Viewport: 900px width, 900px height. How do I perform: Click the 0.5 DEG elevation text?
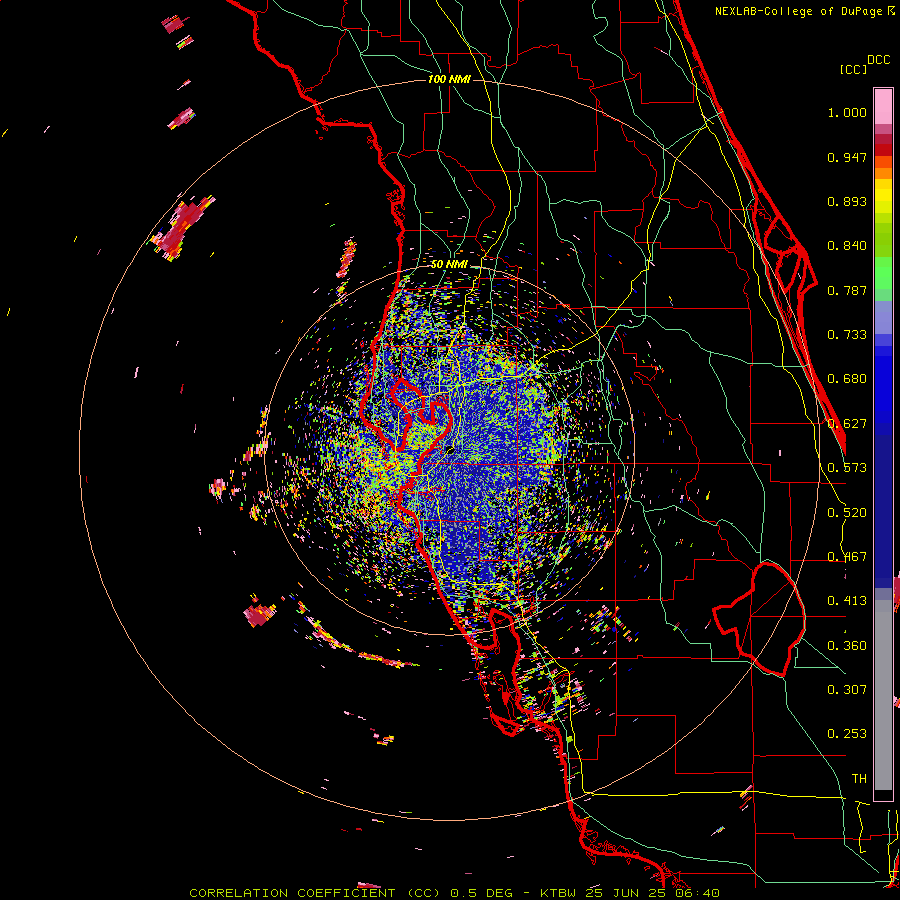click(x=480, y=893)
